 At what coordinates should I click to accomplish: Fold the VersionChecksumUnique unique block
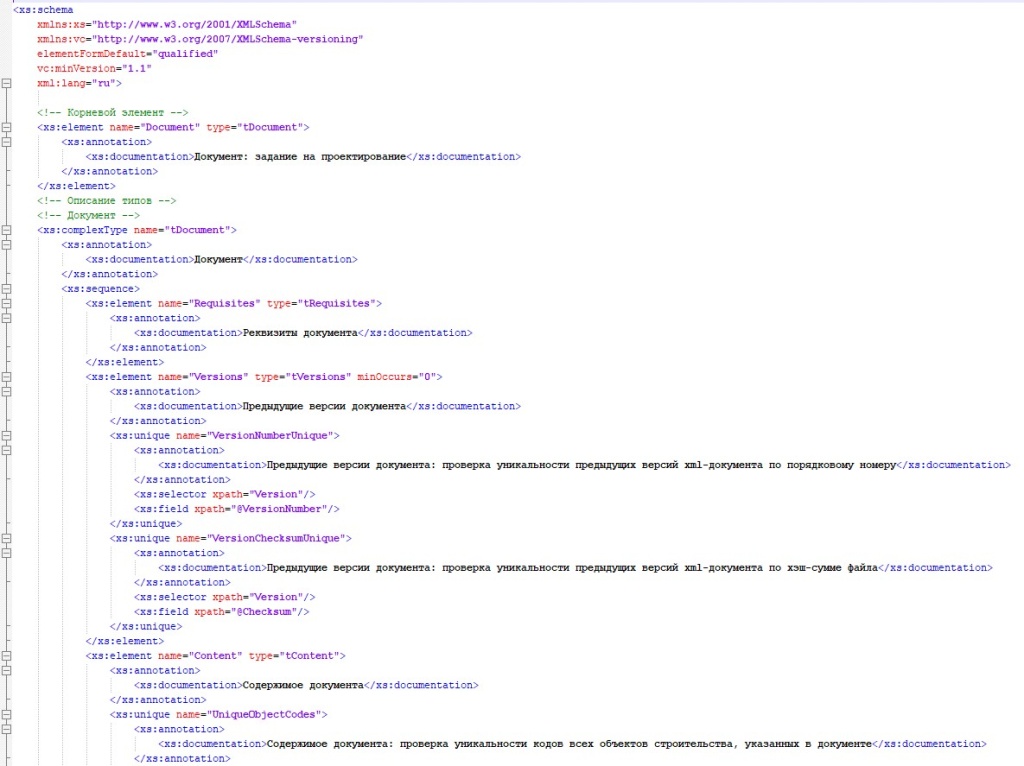7,538
